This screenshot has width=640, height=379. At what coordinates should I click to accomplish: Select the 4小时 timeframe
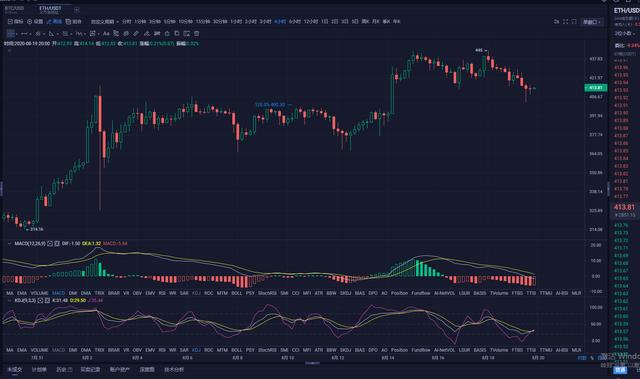280,22
